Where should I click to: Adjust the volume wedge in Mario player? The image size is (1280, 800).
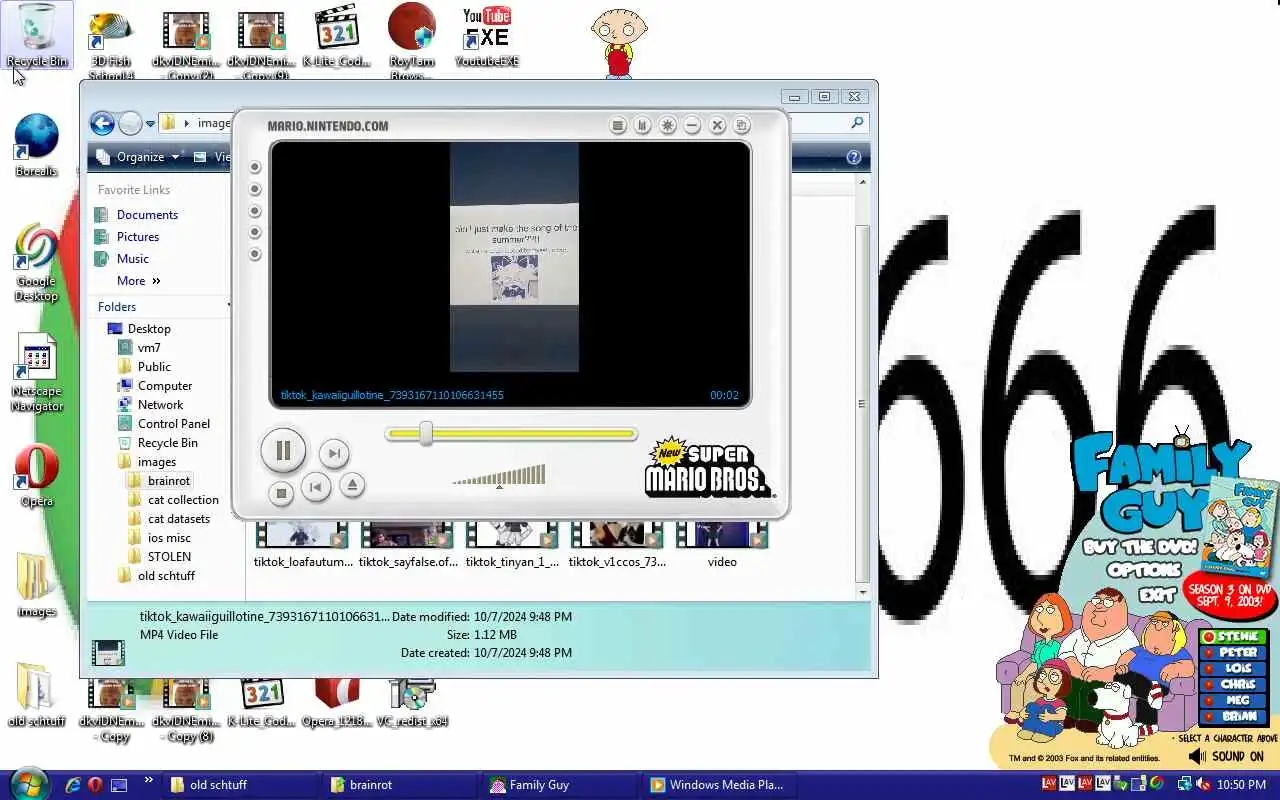coord(499,474)
